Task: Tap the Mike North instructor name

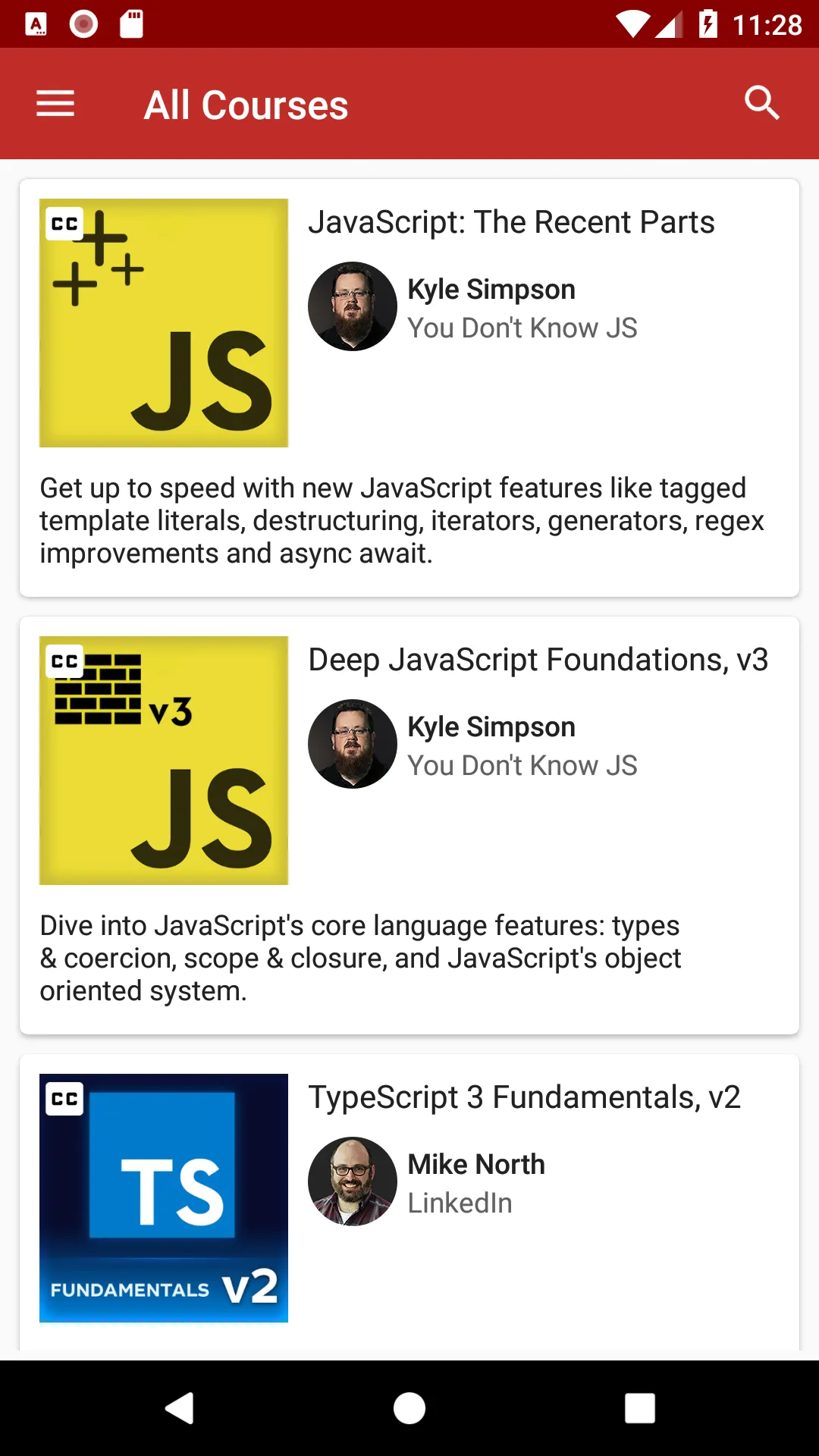Action: pos(476,1164)
